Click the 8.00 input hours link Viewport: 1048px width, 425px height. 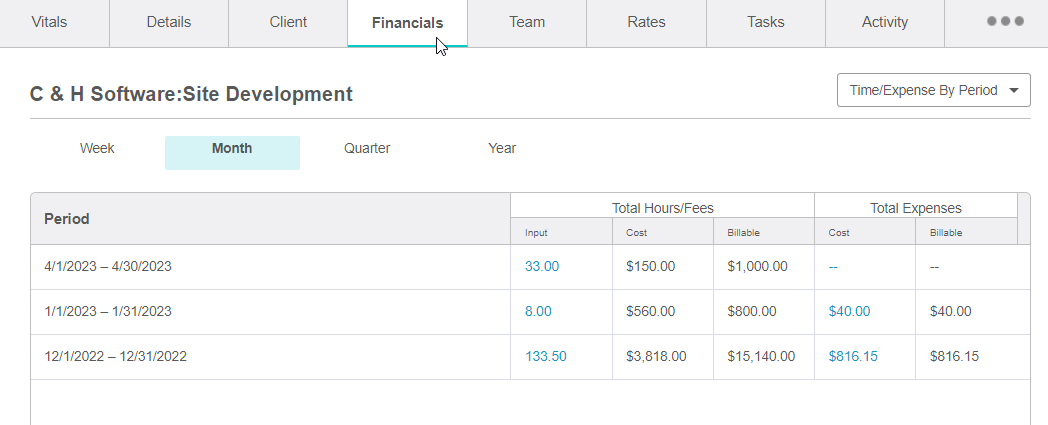tap(538, 312)
